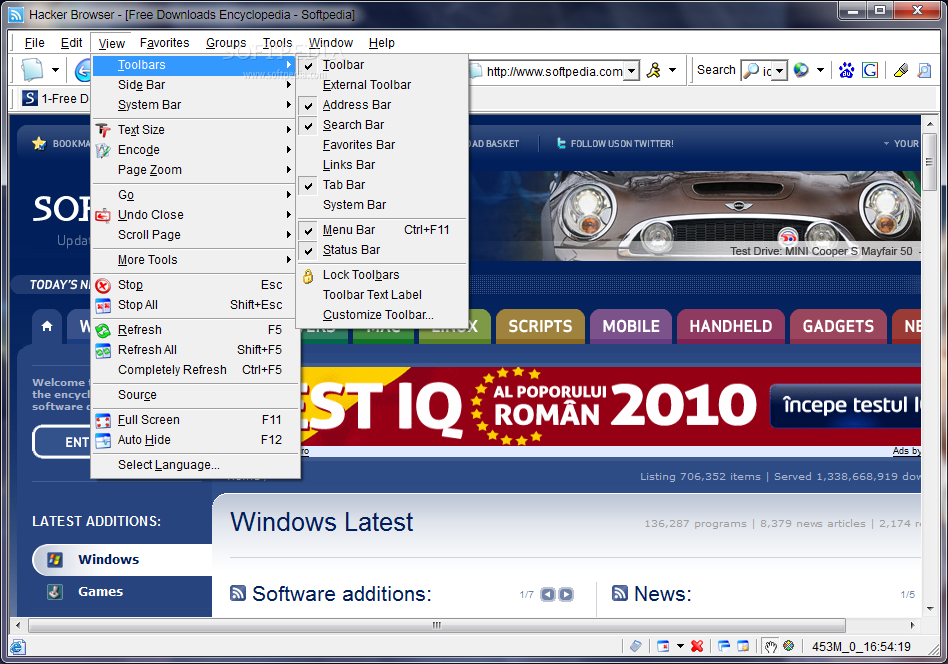
Task: Click the Full Screen icon in menu
Action: 103,420
